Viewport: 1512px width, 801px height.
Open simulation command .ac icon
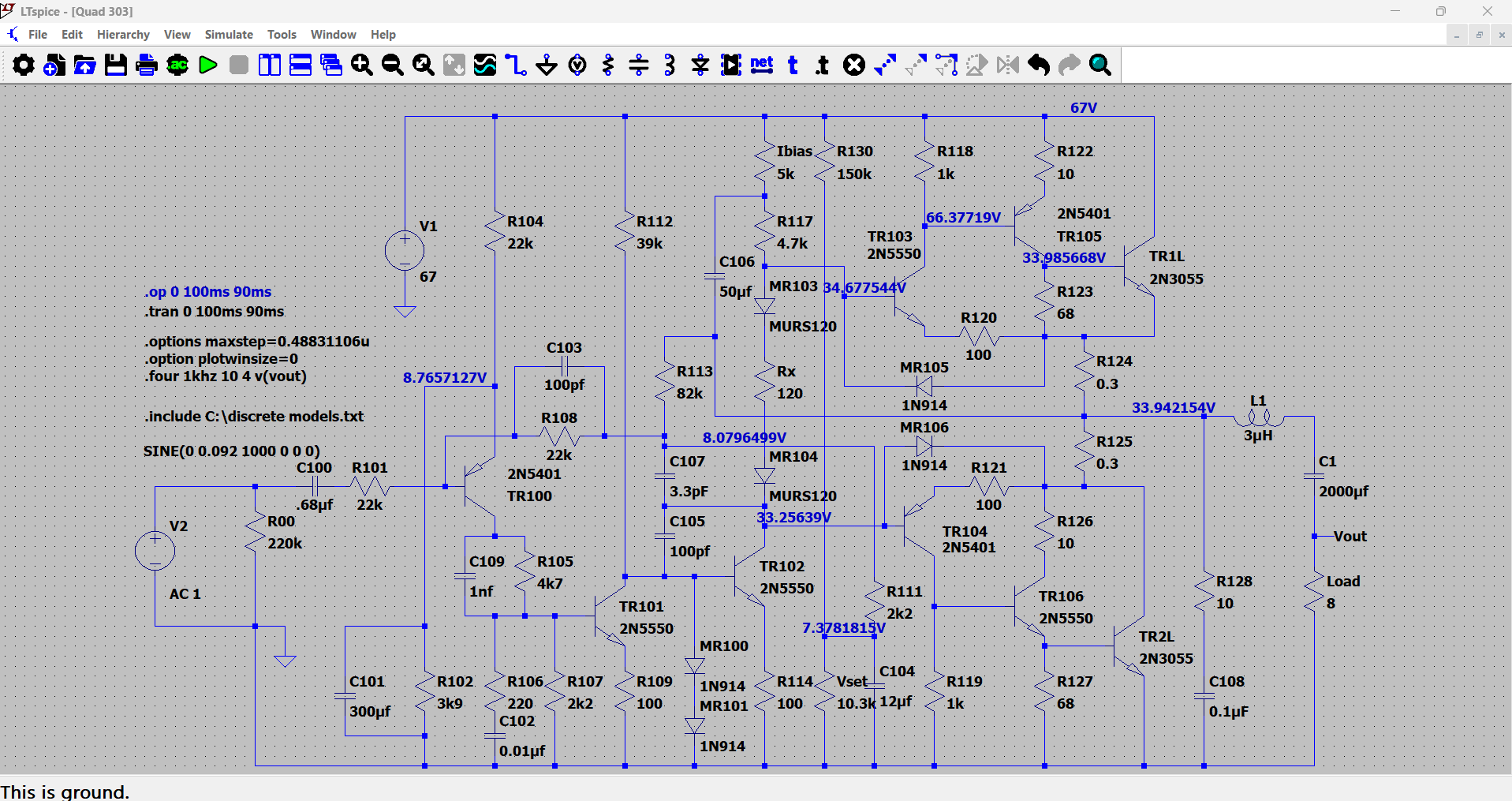pyautogui.click(x=177, y=65)
